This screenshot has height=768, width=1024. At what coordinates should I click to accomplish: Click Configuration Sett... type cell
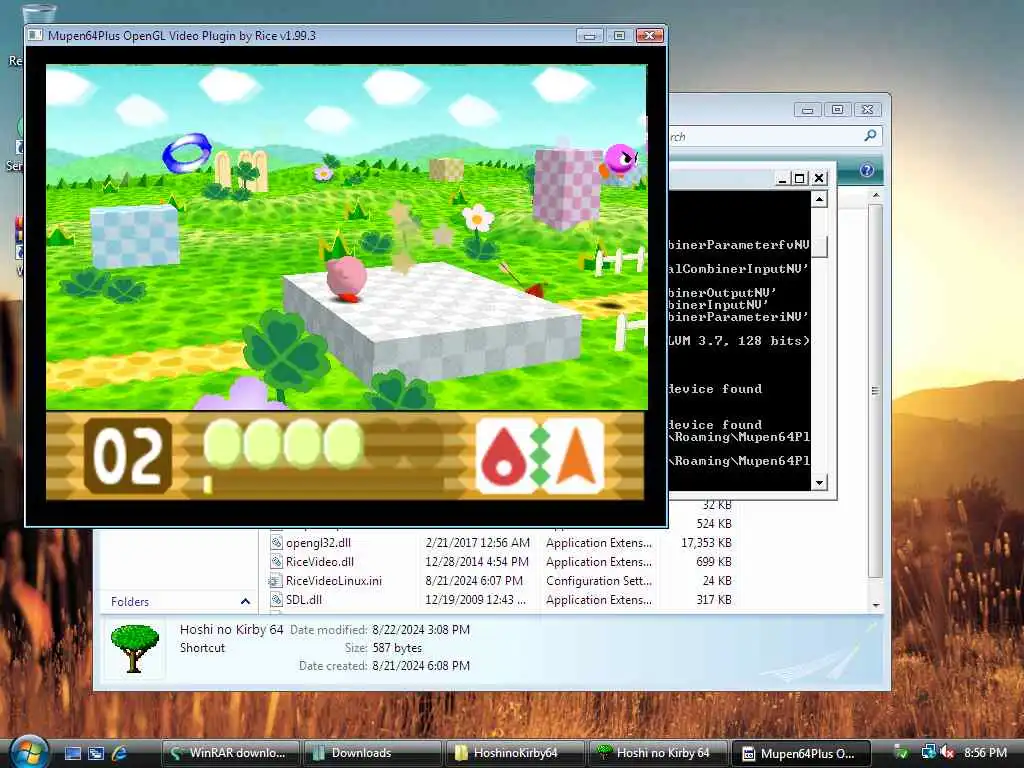tap(599, 581)
